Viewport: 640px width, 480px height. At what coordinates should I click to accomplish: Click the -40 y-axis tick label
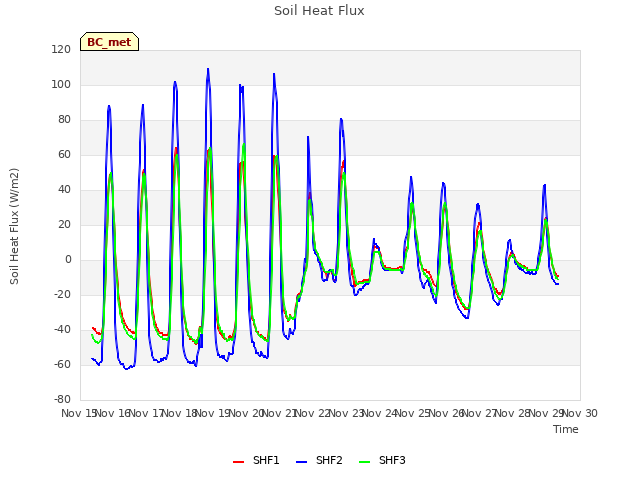62,329
